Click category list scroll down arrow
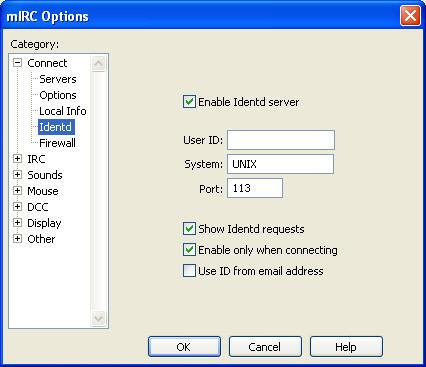Viewport: 426px width, 367px height. click(99, 318)
